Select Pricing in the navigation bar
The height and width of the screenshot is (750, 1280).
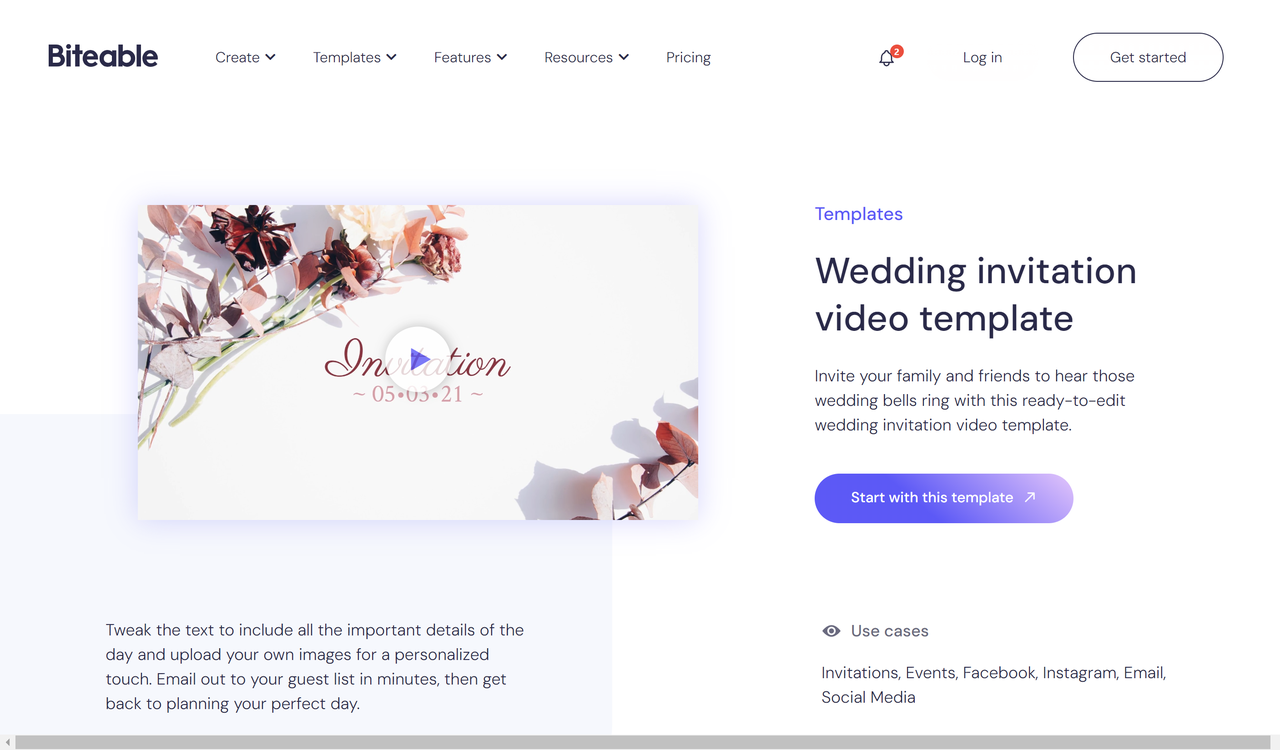pyautogui.click(x=688, y=57)
